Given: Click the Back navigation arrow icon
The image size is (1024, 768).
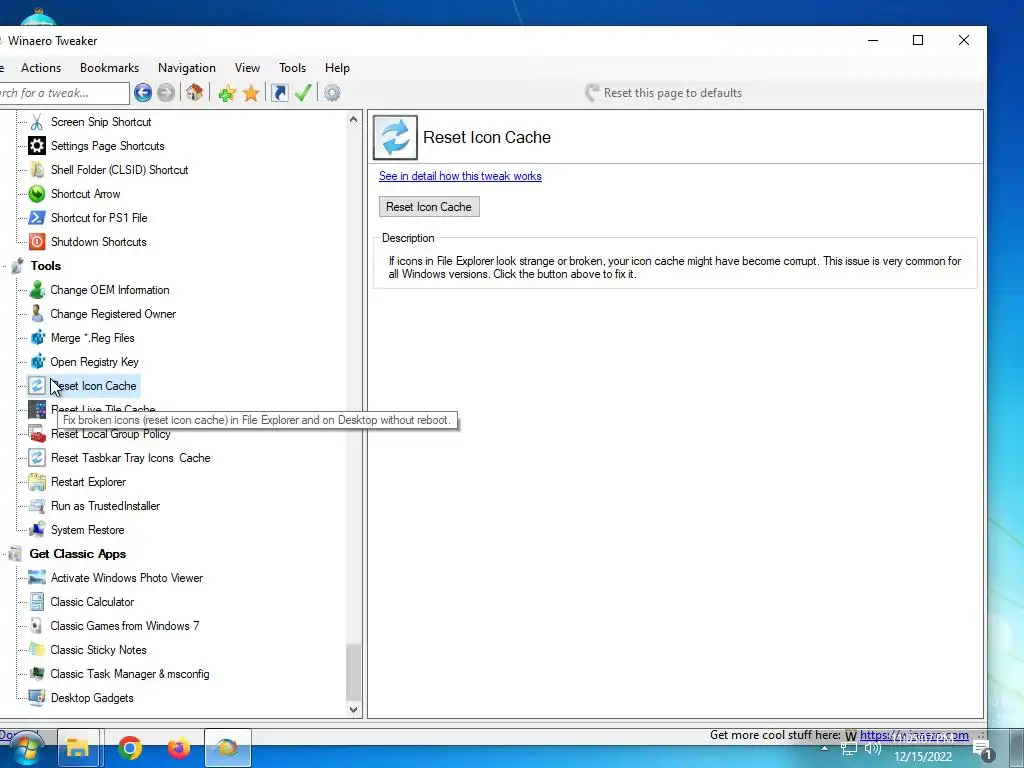Looking at the screenshot, I should [x=143, y=93].
